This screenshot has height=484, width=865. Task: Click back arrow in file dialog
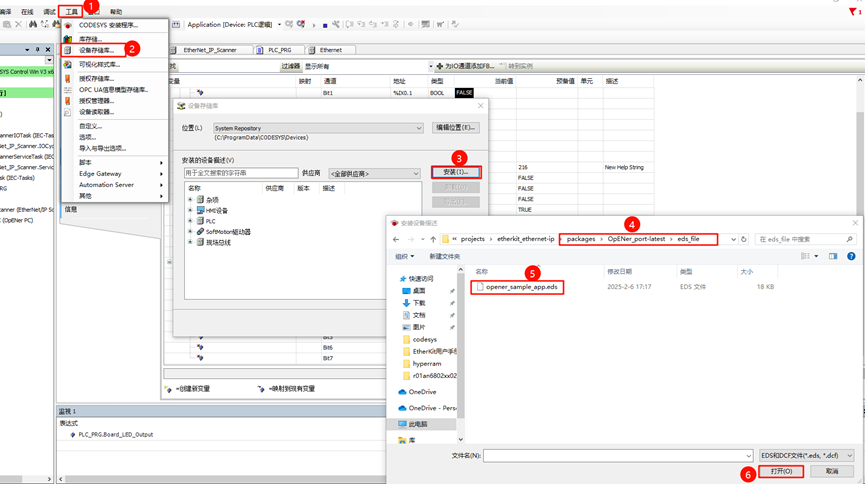pyautogui.click(x=396, y=240)
